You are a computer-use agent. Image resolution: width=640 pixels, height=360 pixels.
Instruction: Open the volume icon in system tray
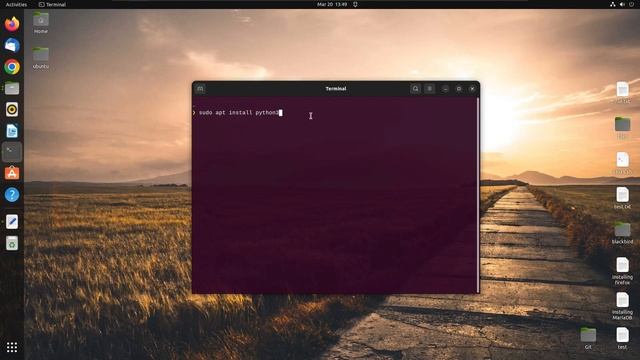622,4
